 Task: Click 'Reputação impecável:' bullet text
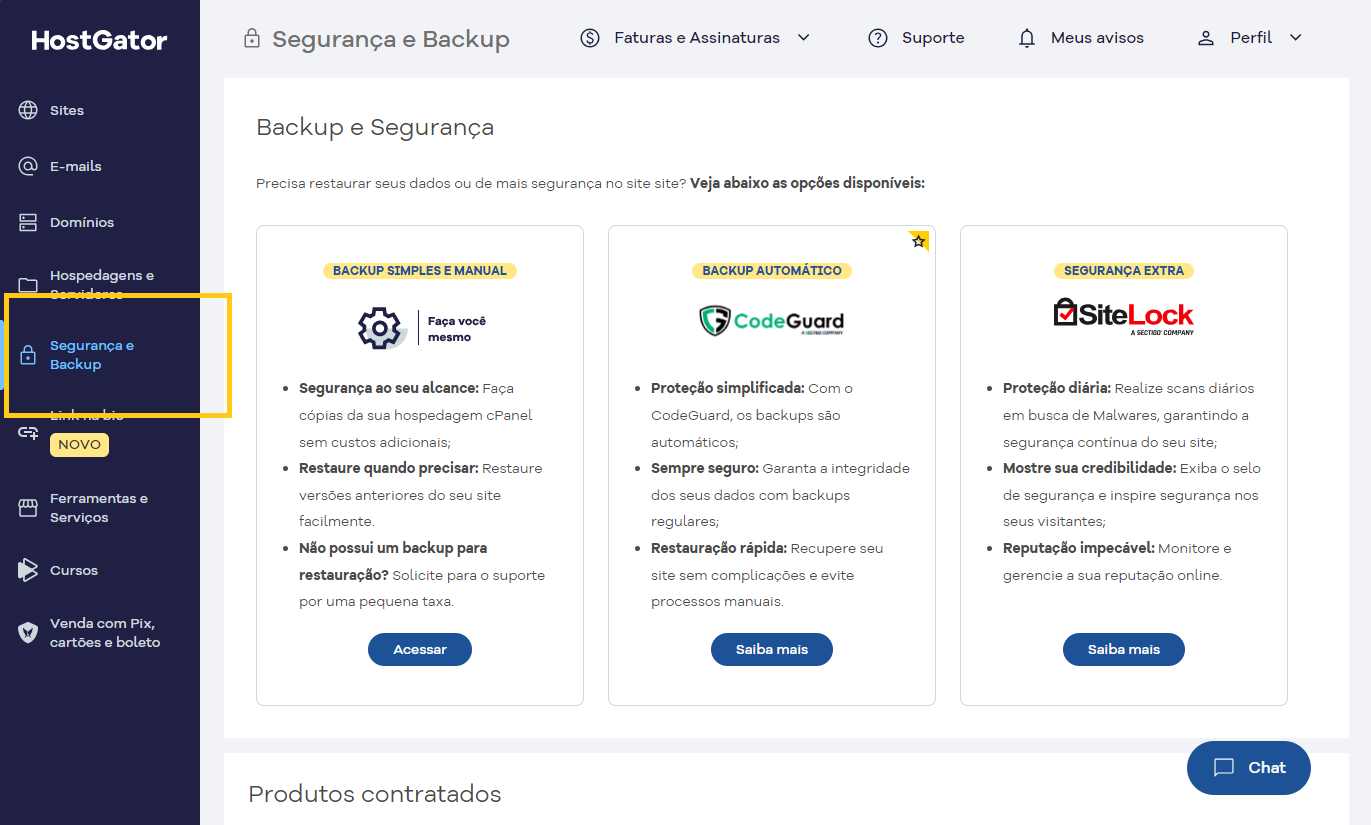pyautogui.click(x=1079, y=548)
